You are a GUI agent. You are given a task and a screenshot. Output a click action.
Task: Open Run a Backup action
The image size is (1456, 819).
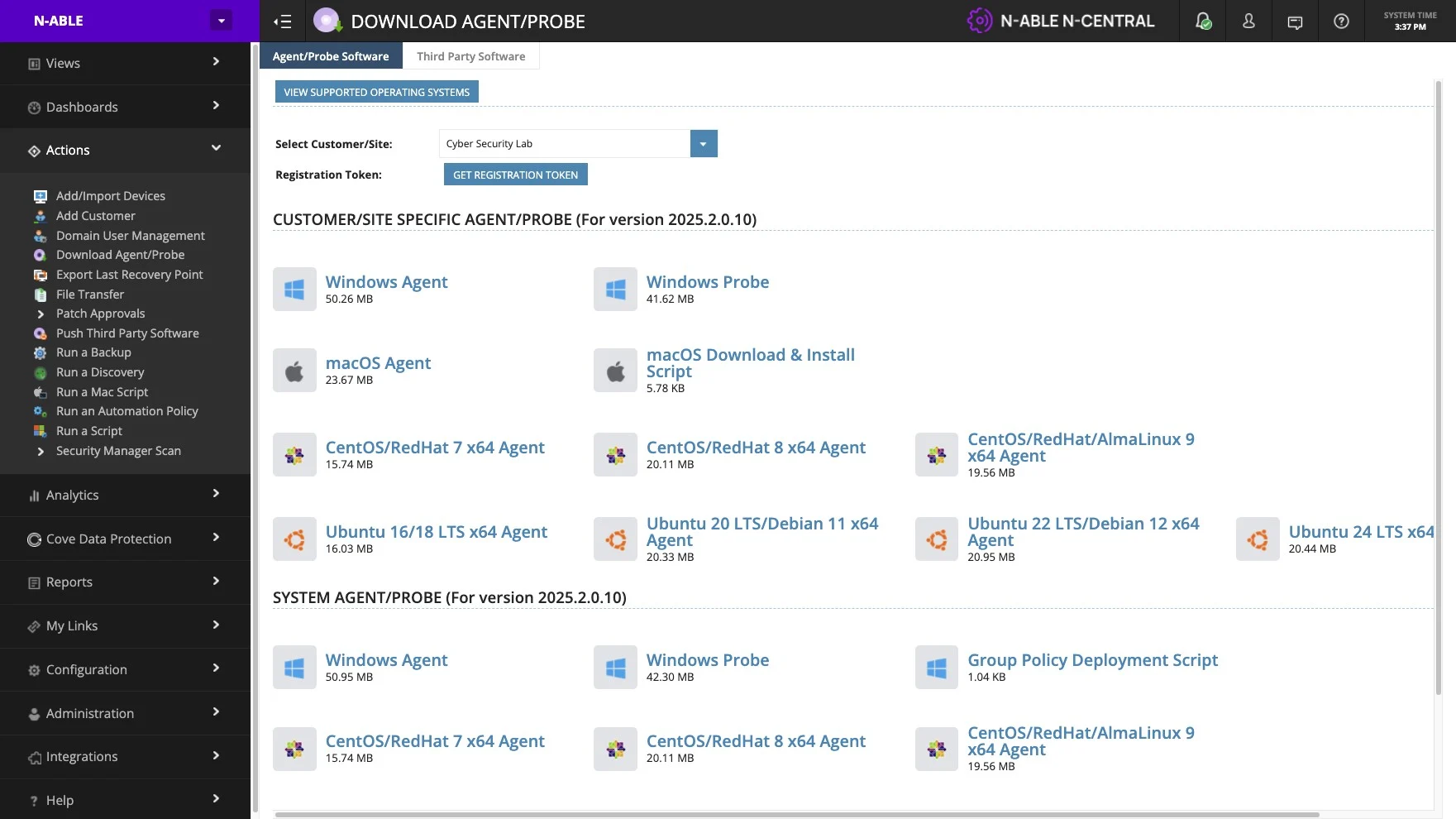pyautogui.click(x=93, y=352)
